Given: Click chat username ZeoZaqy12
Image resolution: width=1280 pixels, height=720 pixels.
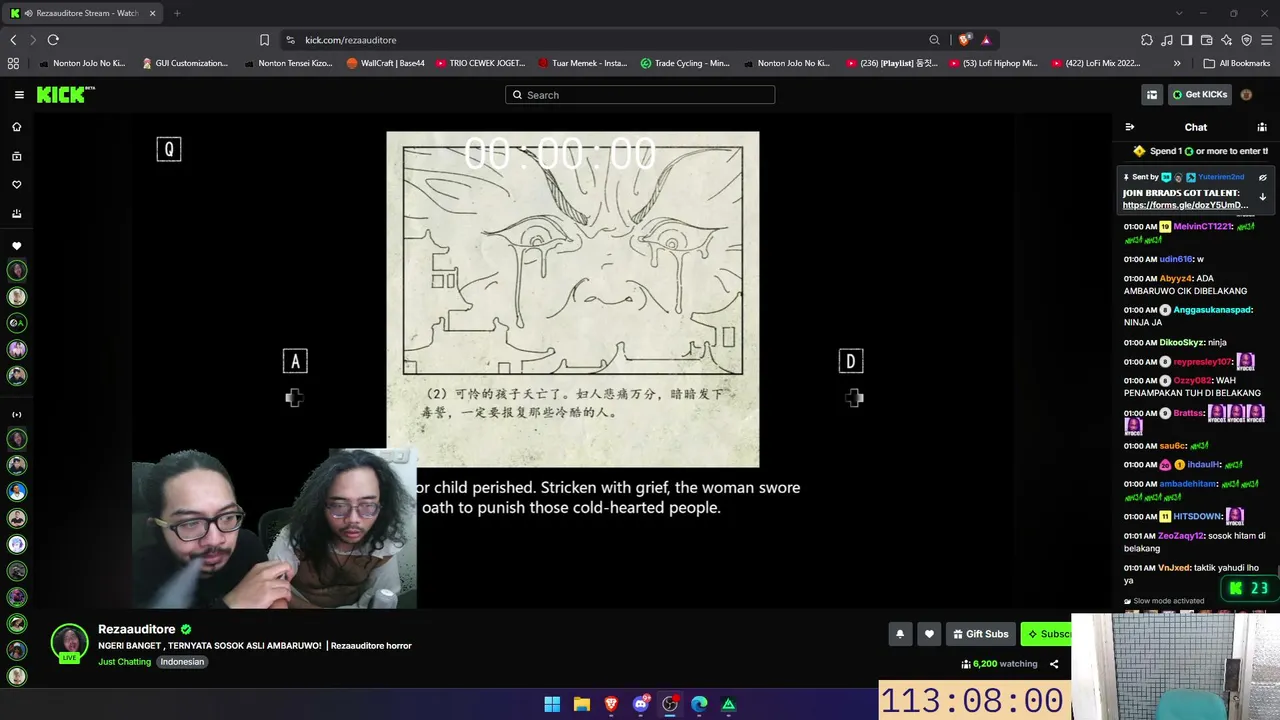Looking at the screenshot, I should 1180,536.
